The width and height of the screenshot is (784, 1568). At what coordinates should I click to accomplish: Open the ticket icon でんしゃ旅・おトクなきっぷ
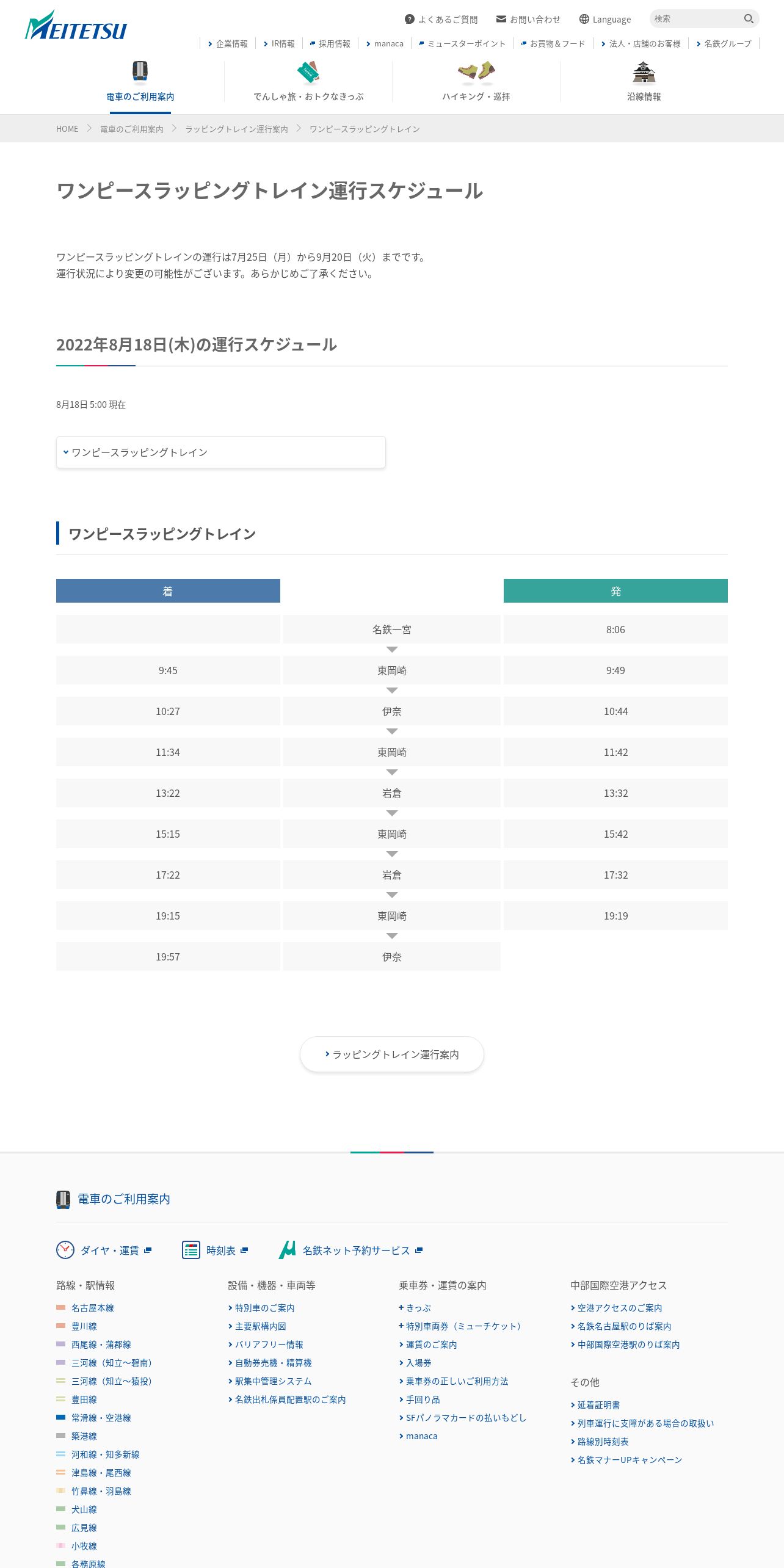tap(308, 82)
